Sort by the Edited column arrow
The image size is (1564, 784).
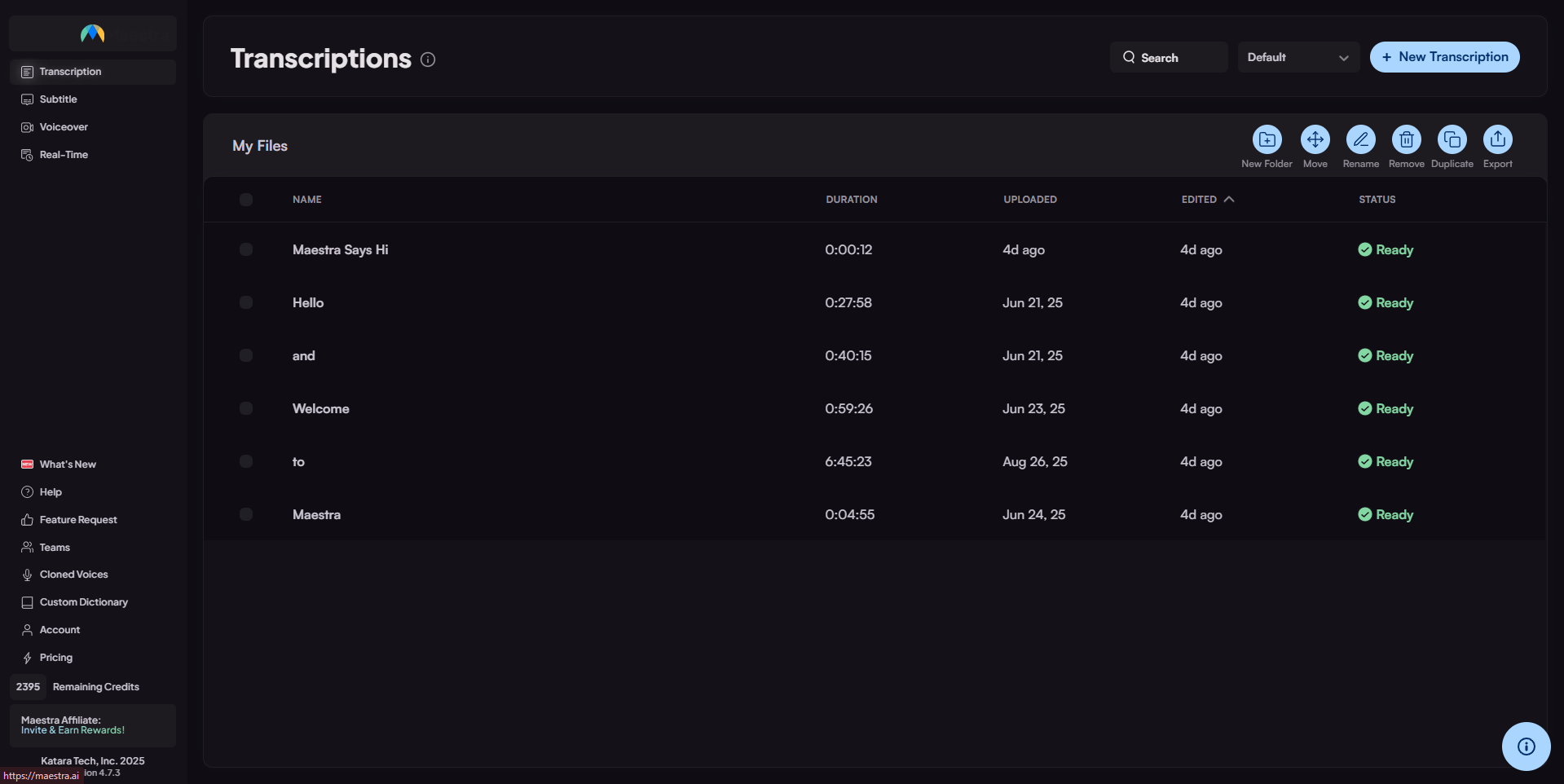(x=1229, y=199)
